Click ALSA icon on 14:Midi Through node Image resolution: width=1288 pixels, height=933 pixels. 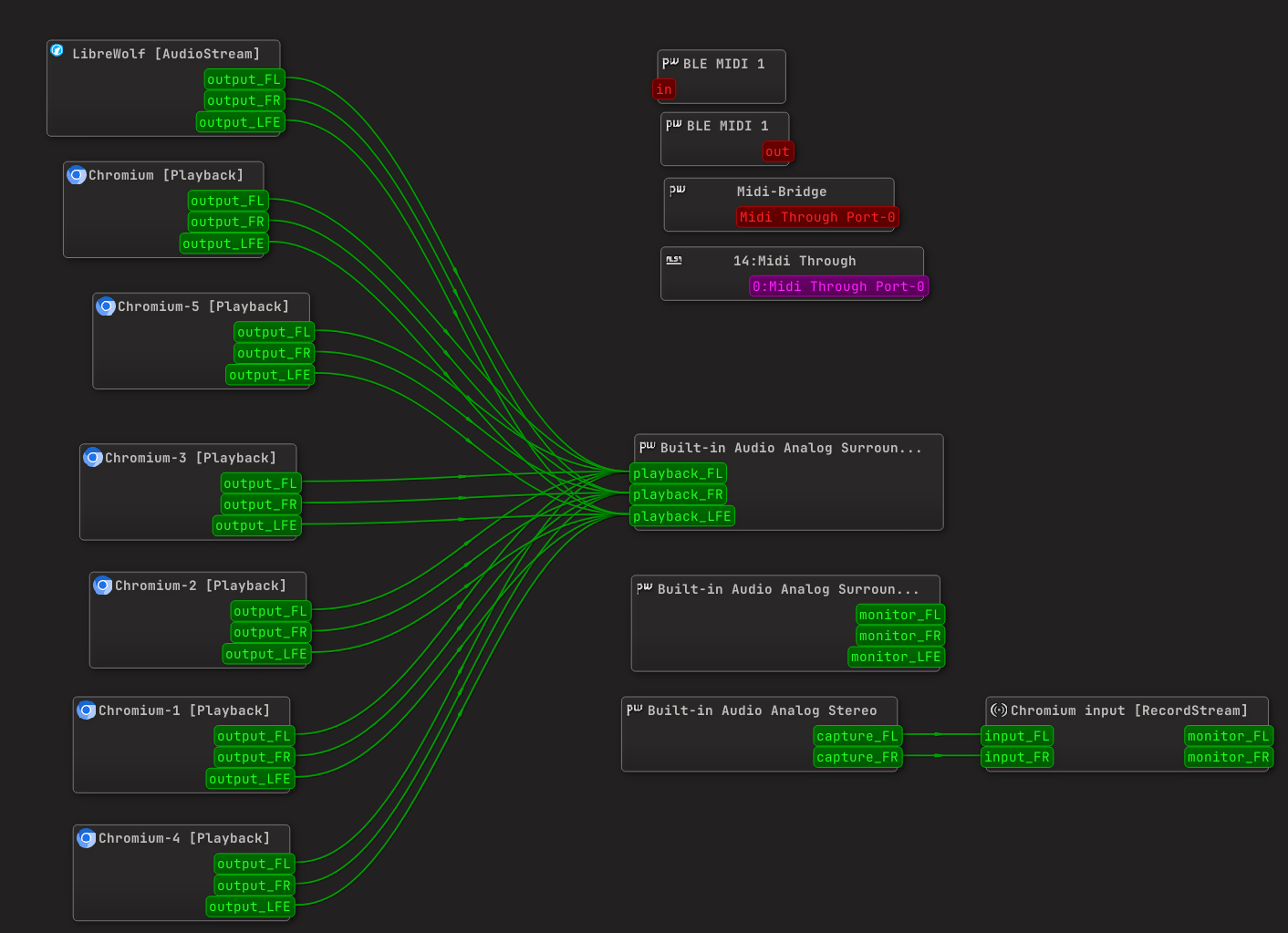pos(674,260)
